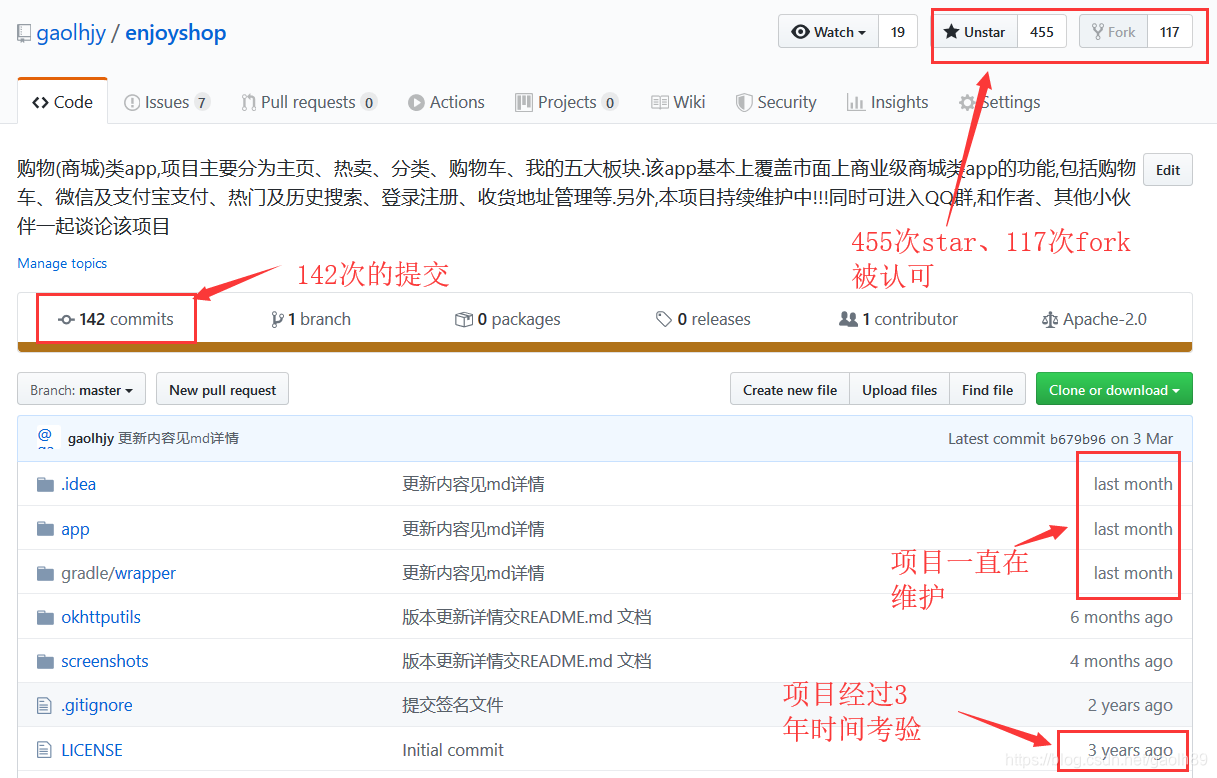This screenshot has width=1217, height=778.
Task: Open the Initial commit message link
Action: [453, 750]
